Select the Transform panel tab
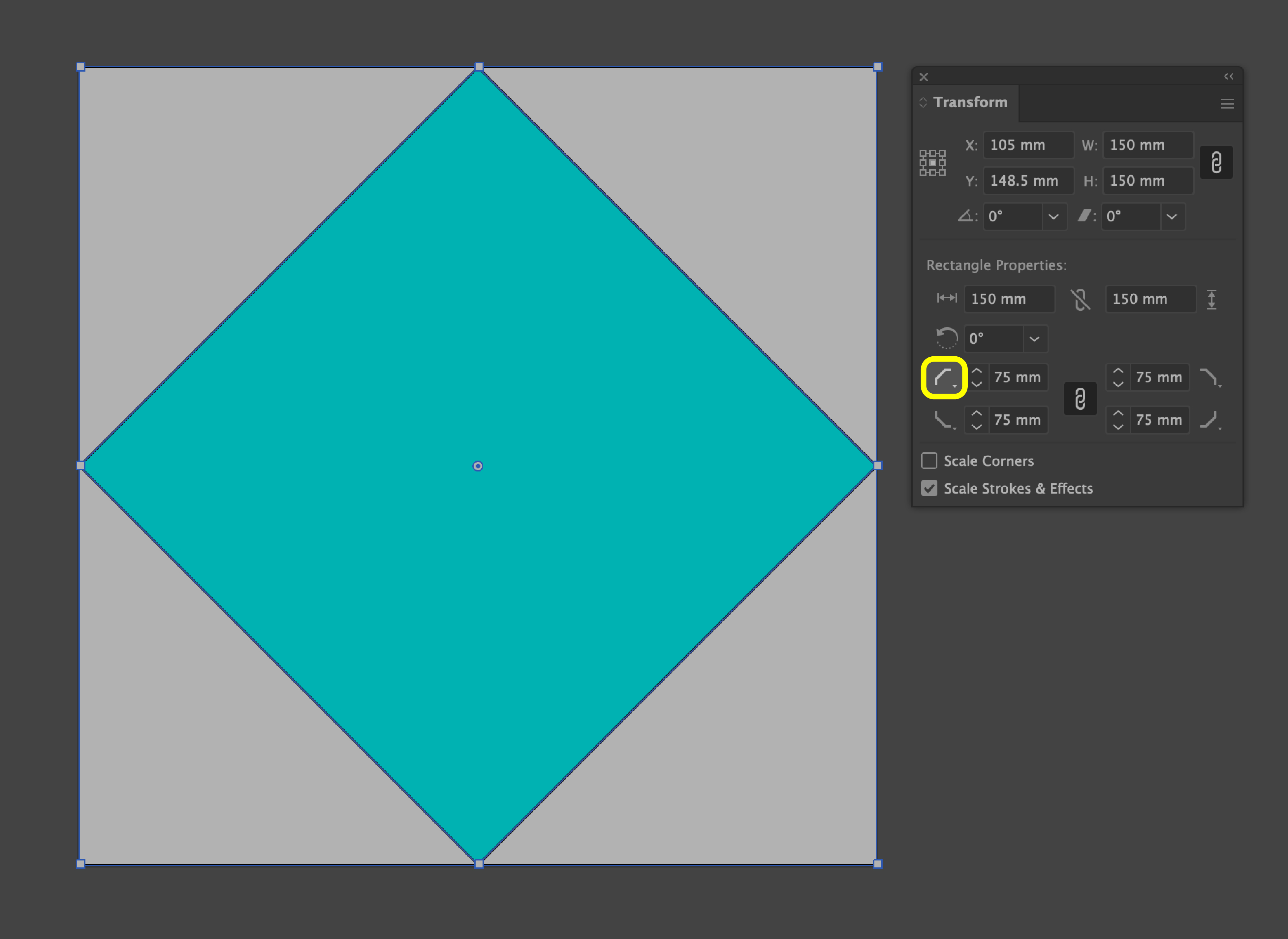The image size is (1288, 939). [970, 102]
